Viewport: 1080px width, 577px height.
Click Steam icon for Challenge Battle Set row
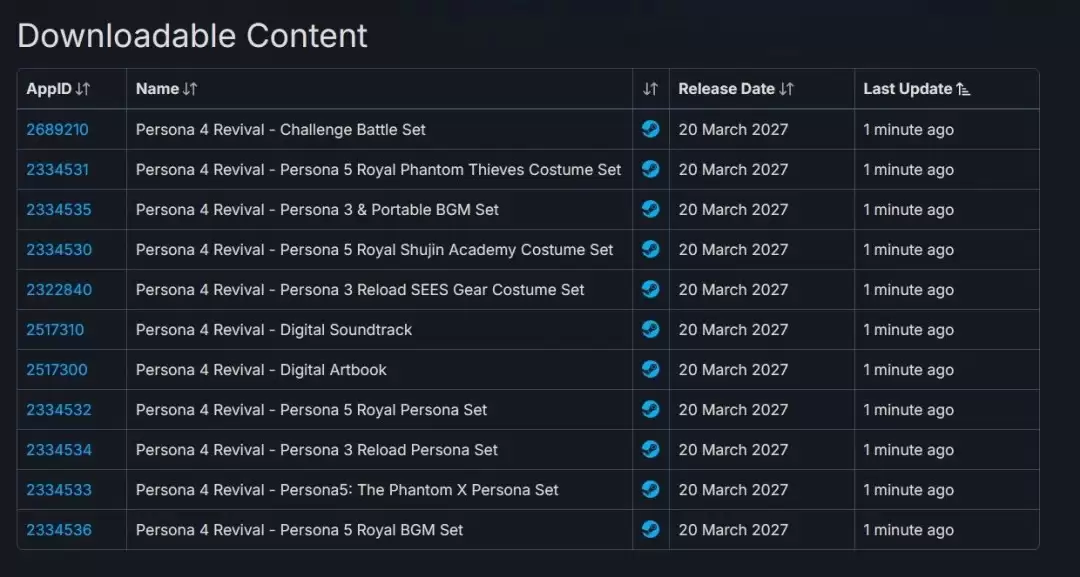pos(651,129)
